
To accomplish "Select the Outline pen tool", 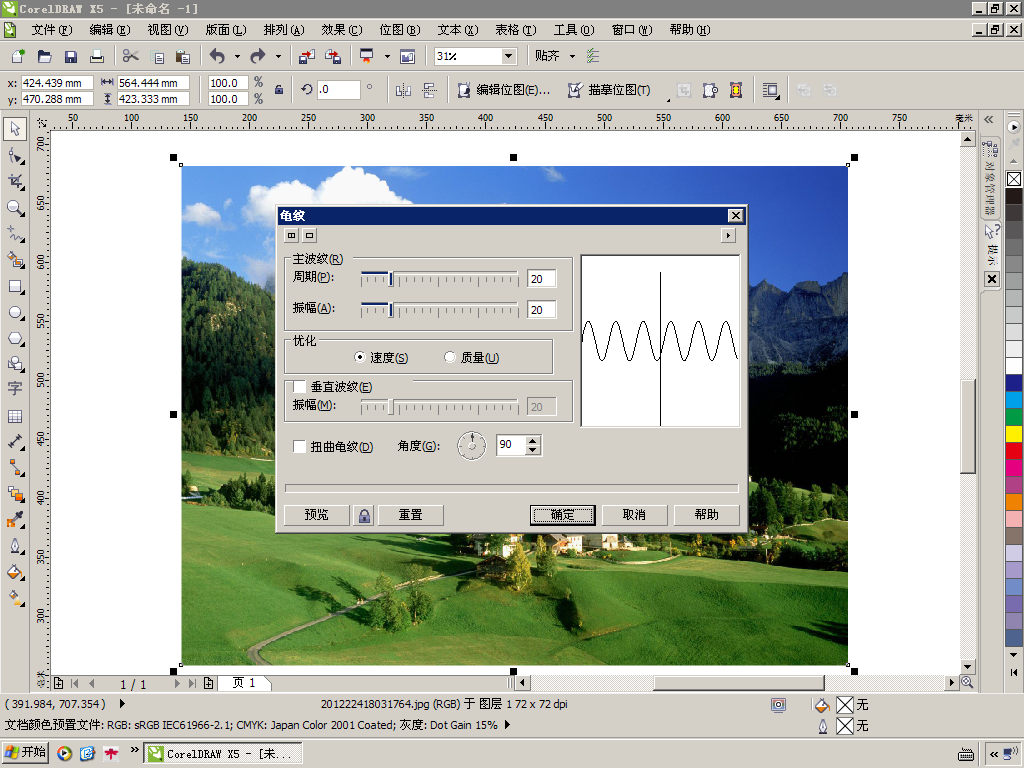I will (15, 546).
